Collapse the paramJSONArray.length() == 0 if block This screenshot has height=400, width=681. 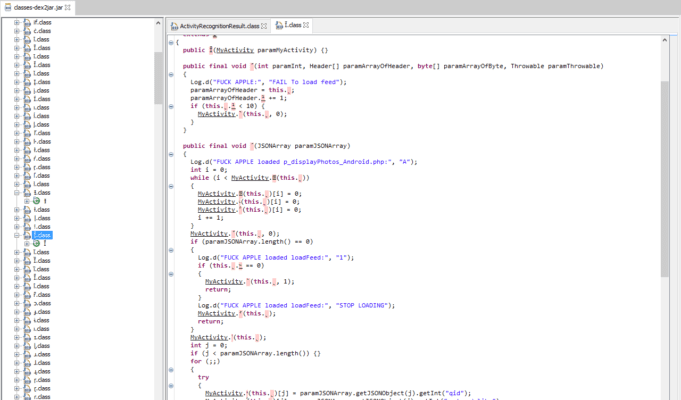[171, 250]
